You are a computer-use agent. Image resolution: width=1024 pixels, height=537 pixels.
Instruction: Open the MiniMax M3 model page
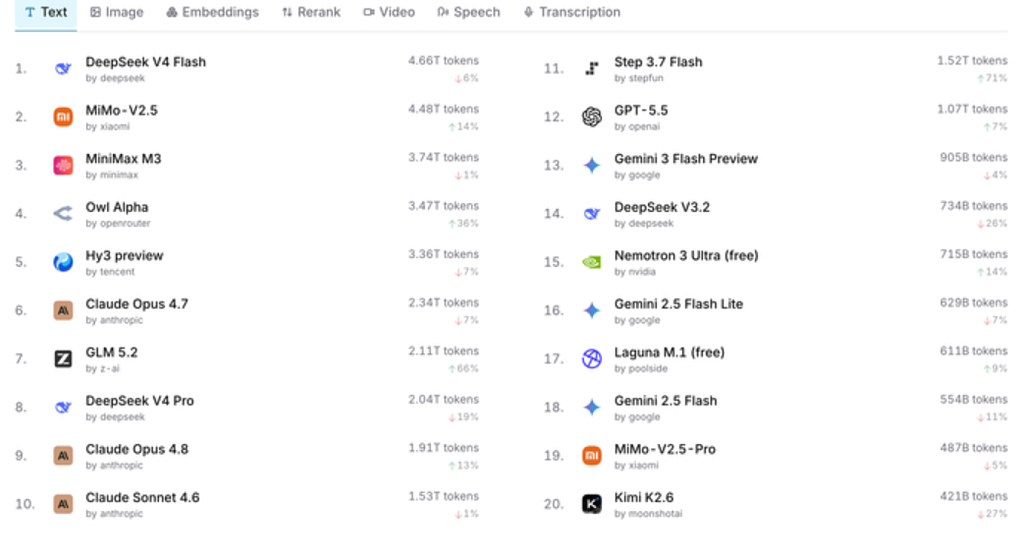point(123,159)
